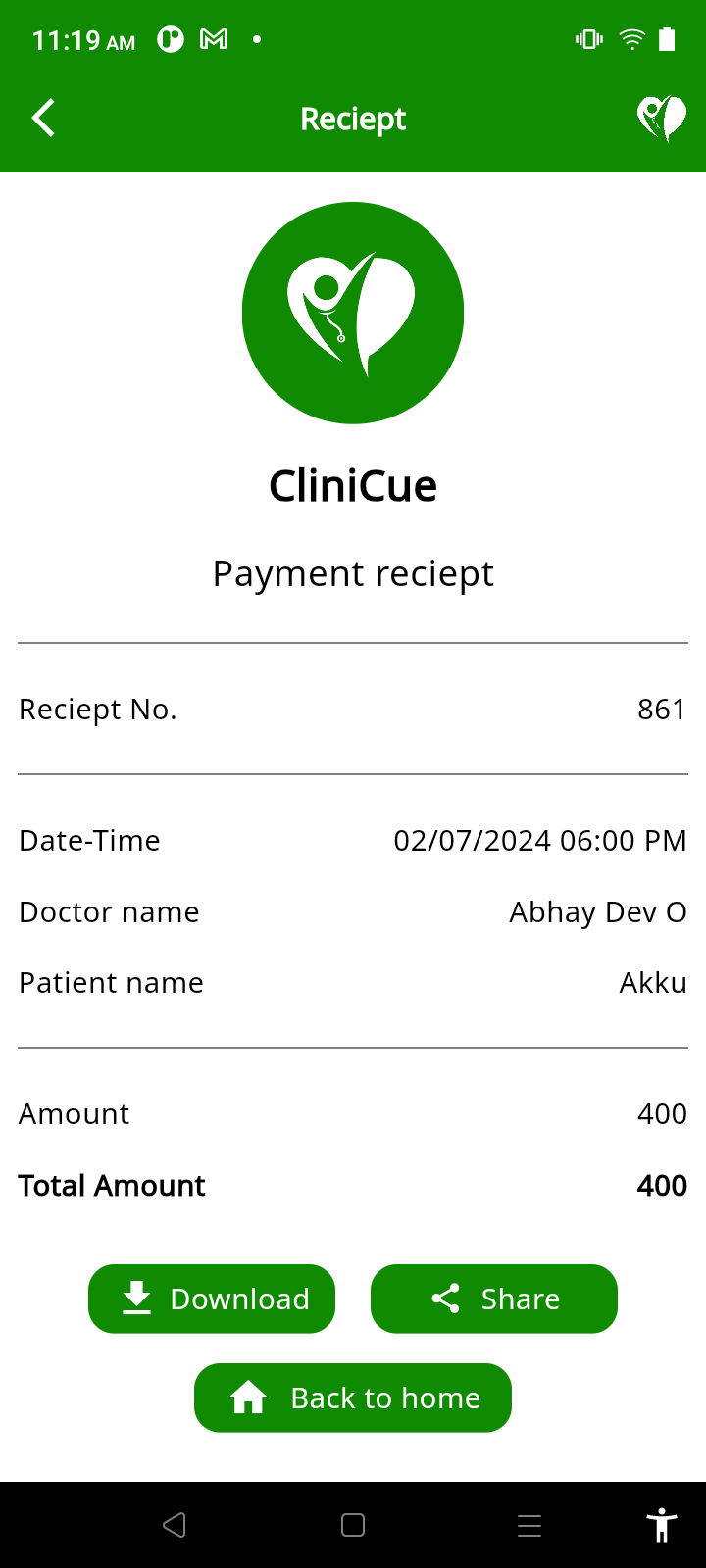Tap the Wi-Fi status icon

tap(632, 39)
